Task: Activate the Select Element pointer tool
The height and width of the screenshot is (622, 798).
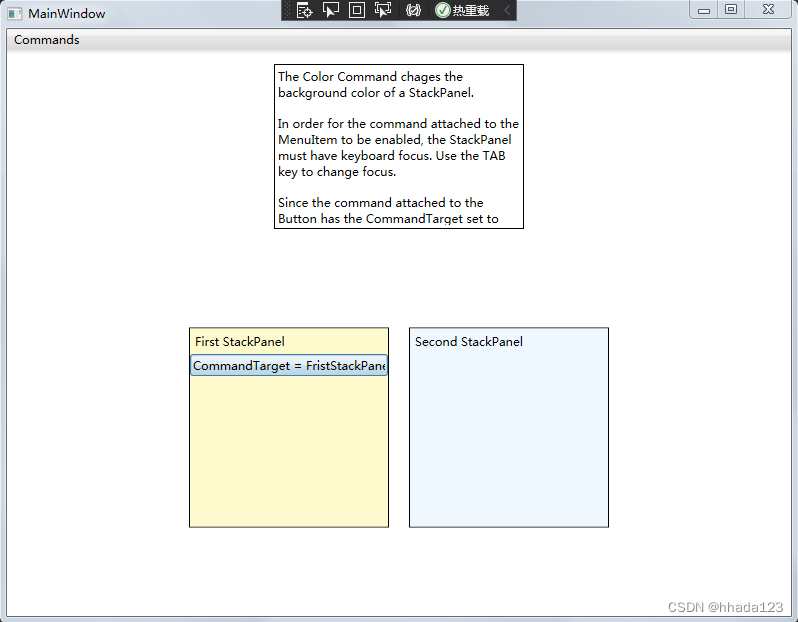Action: pos(330,10)
